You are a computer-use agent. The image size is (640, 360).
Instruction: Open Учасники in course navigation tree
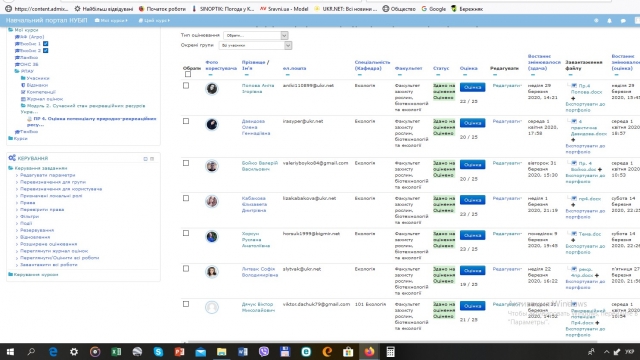38,78
